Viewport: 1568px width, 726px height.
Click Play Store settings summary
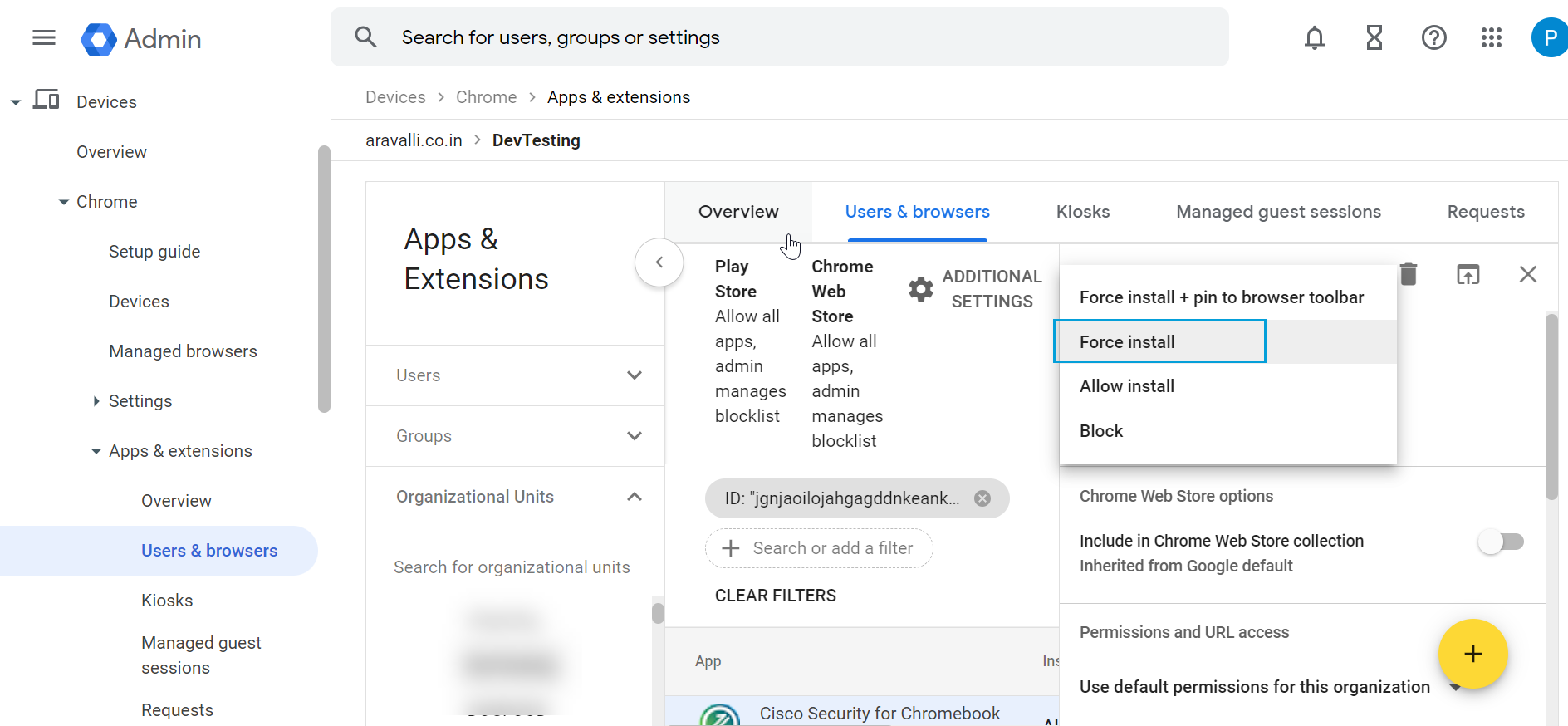750,341
